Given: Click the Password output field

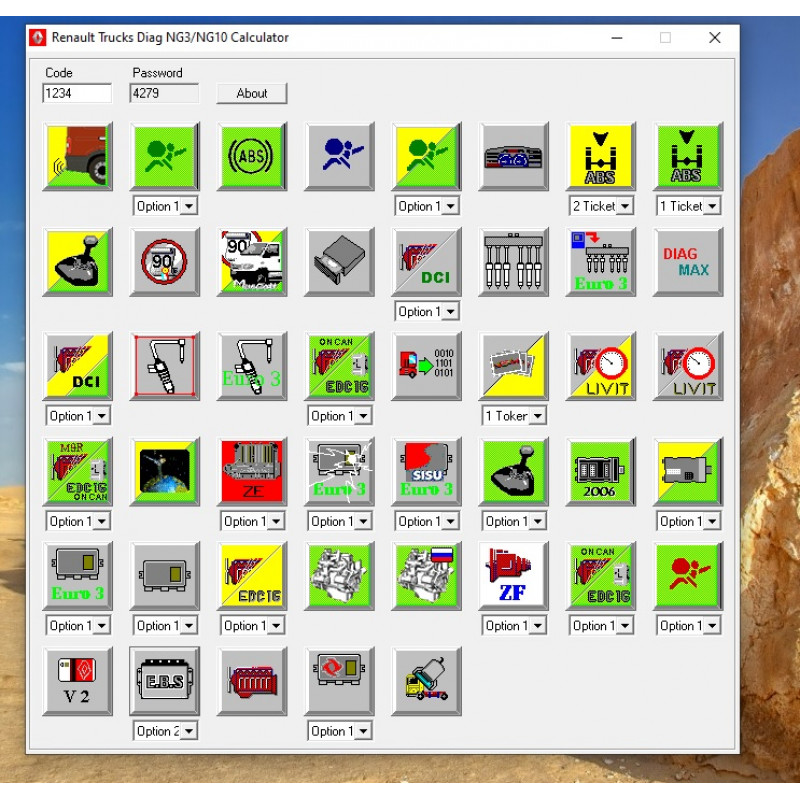Looking at the screenshot, I should (164, 93).
